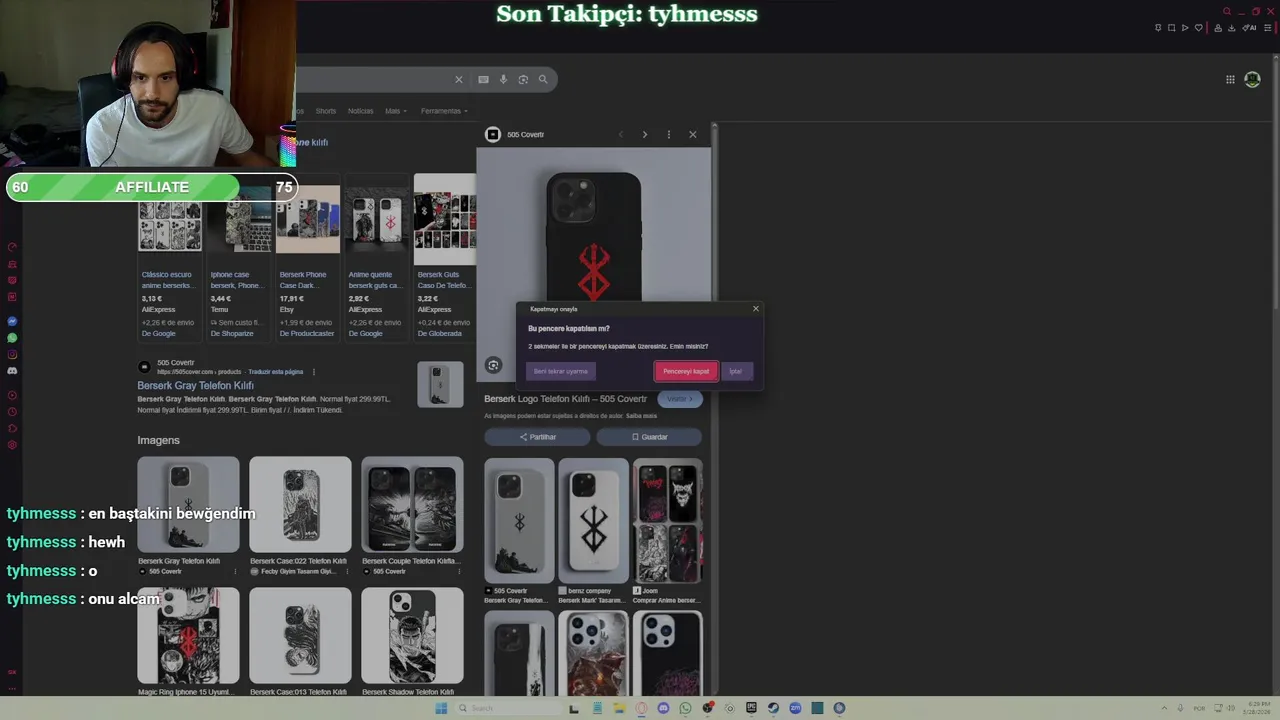Image resolution: width=1280 pixels, height=720 pixels.
Task: Click the Windows taskbar search box
Action: [x=508, y=708]
